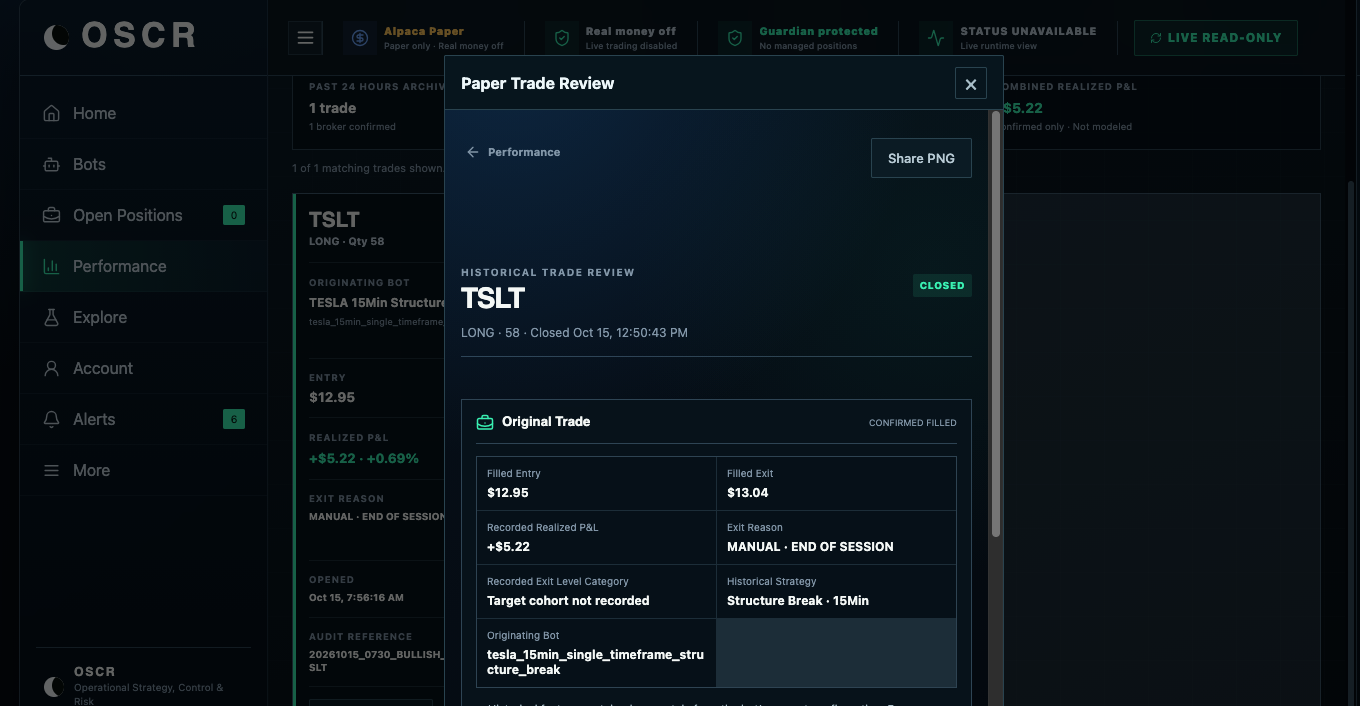Screen dimensions: 1360x706
Task: Go to Open Positions page
Action: pos(143,215)
